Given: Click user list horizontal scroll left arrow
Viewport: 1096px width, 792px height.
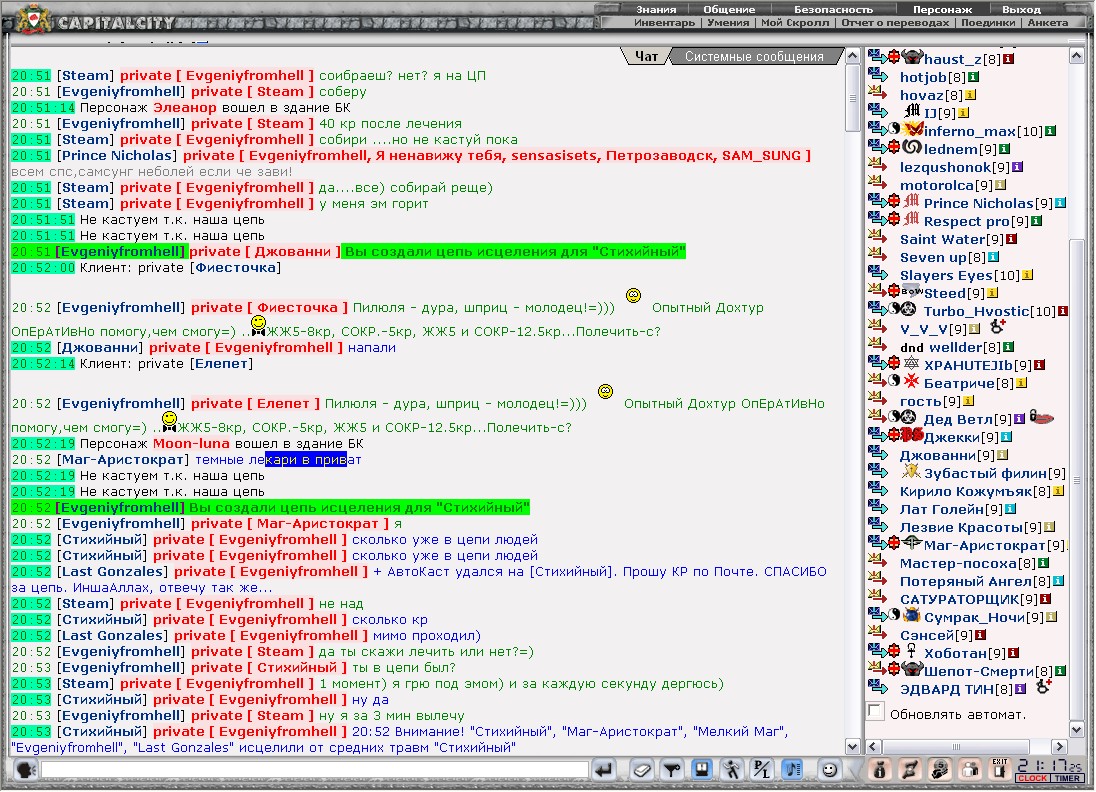Looking at the screenshot, I should (873, 746).
